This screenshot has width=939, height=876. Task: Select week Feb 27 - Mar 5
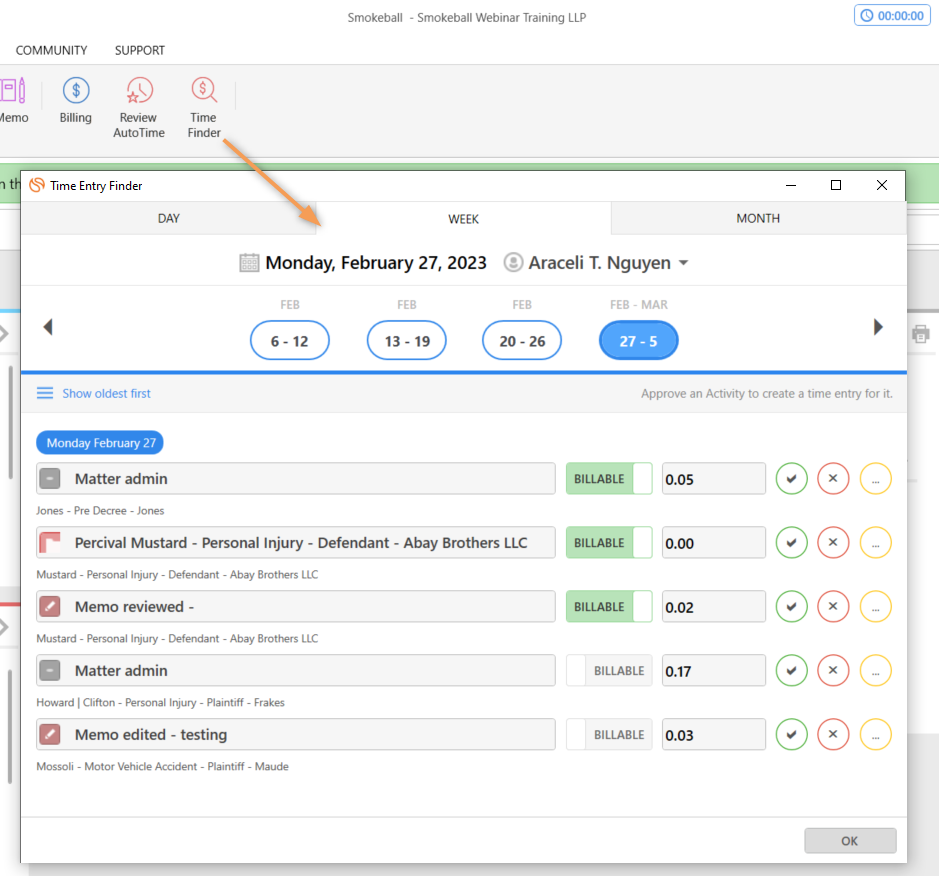click(638, 341)
